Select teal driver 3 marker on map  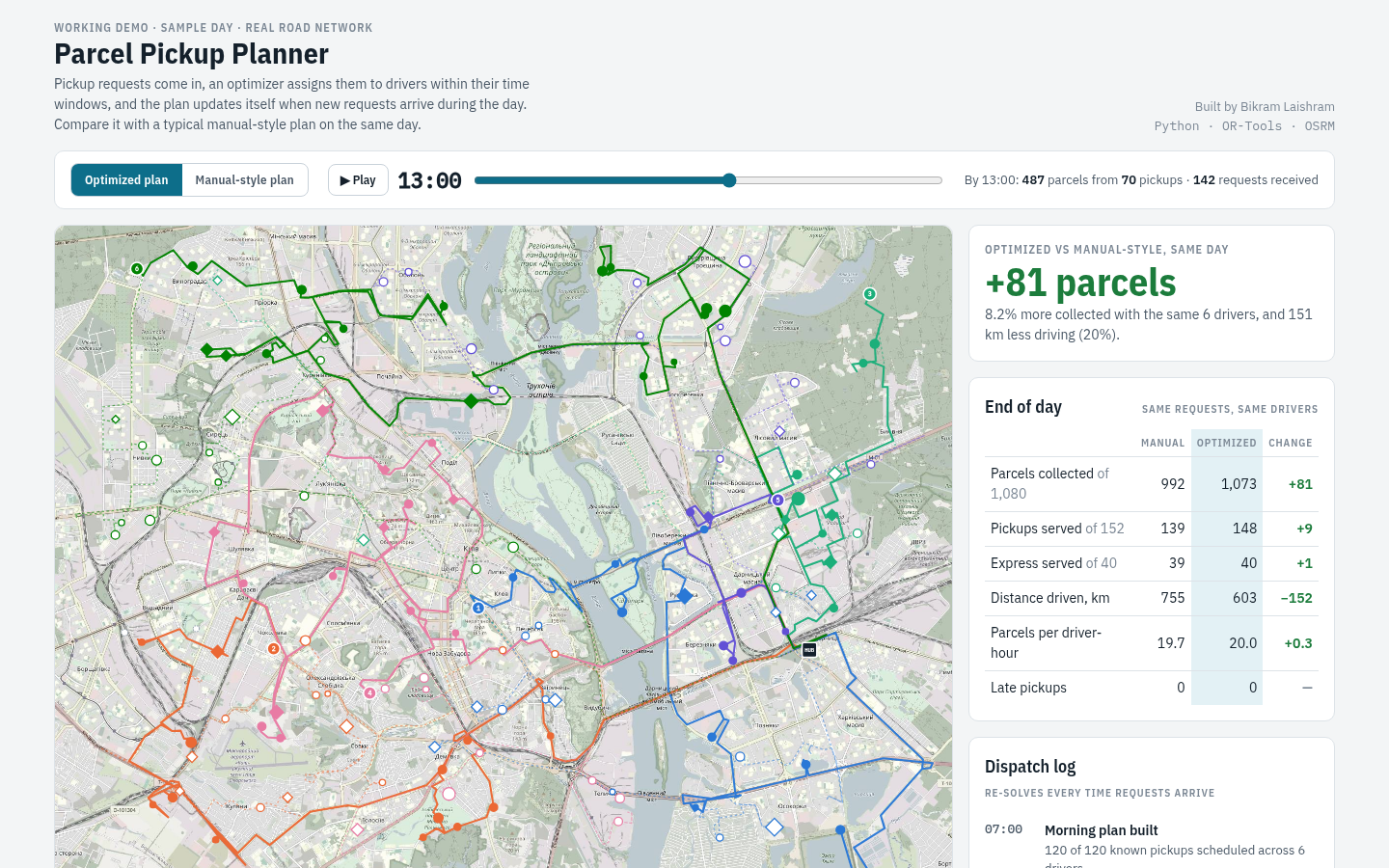[869, 294]
